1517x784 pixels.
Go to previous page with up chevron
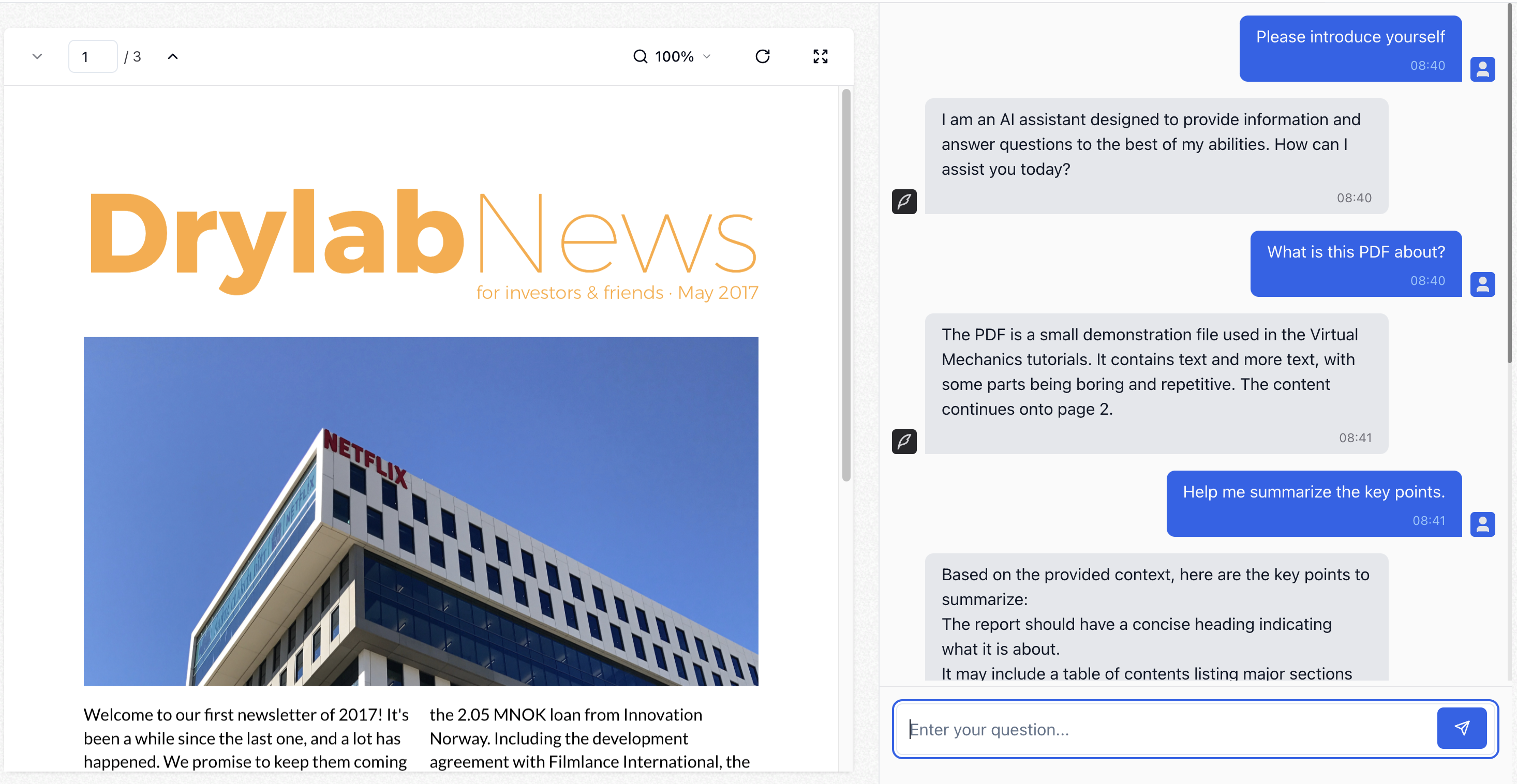coord(172,56)
